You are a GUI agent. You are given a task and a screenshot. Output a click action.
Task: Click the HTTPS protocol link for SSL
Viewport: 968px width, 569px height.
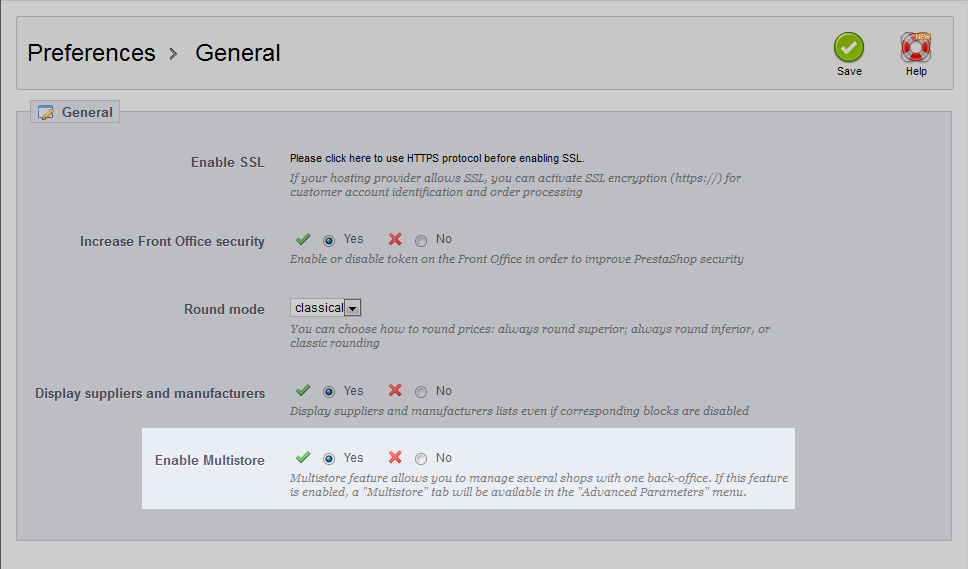[x=437, y=158]
